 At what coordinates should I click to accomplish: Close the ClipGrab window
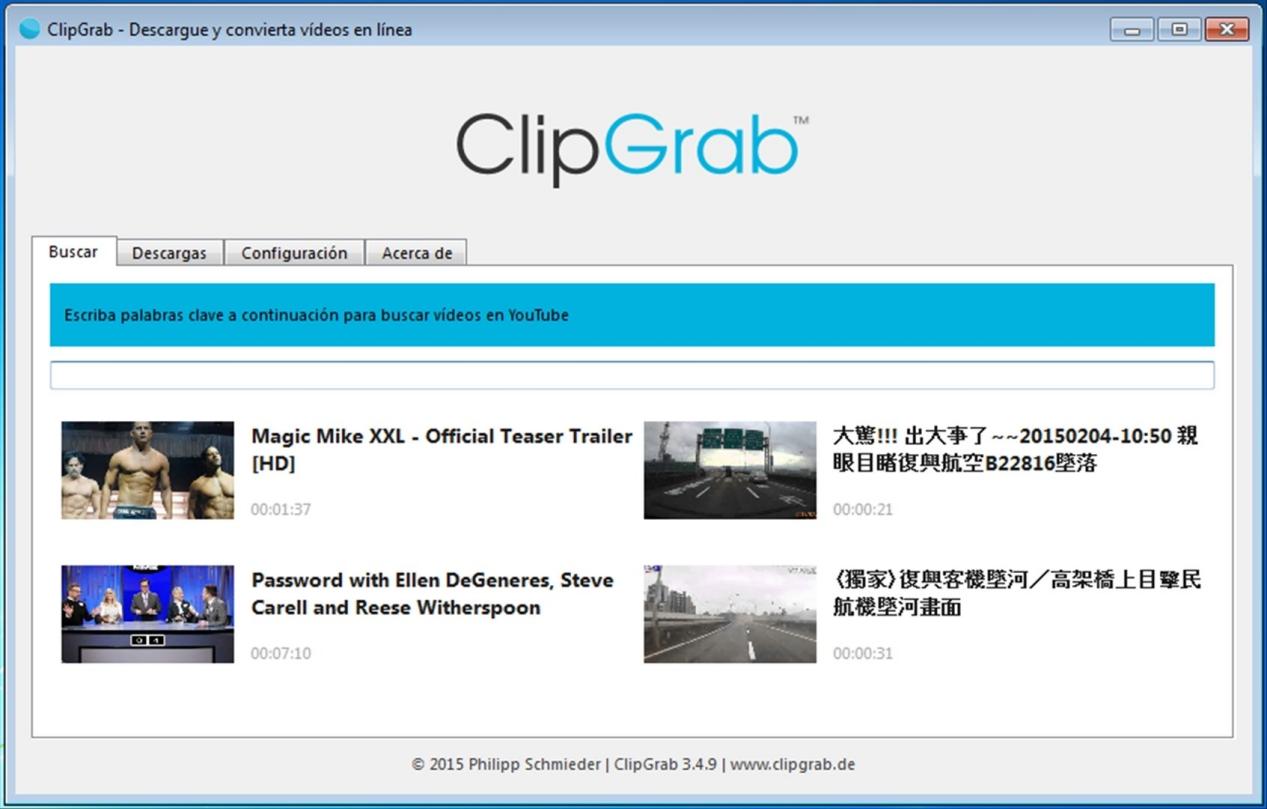click(1226, 29)
